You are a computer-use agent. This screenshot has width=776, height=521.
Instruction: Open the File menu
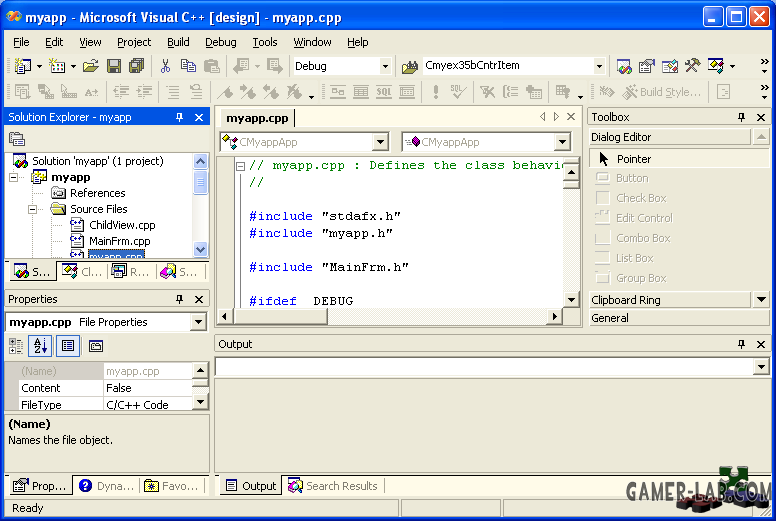click(21, 42)
